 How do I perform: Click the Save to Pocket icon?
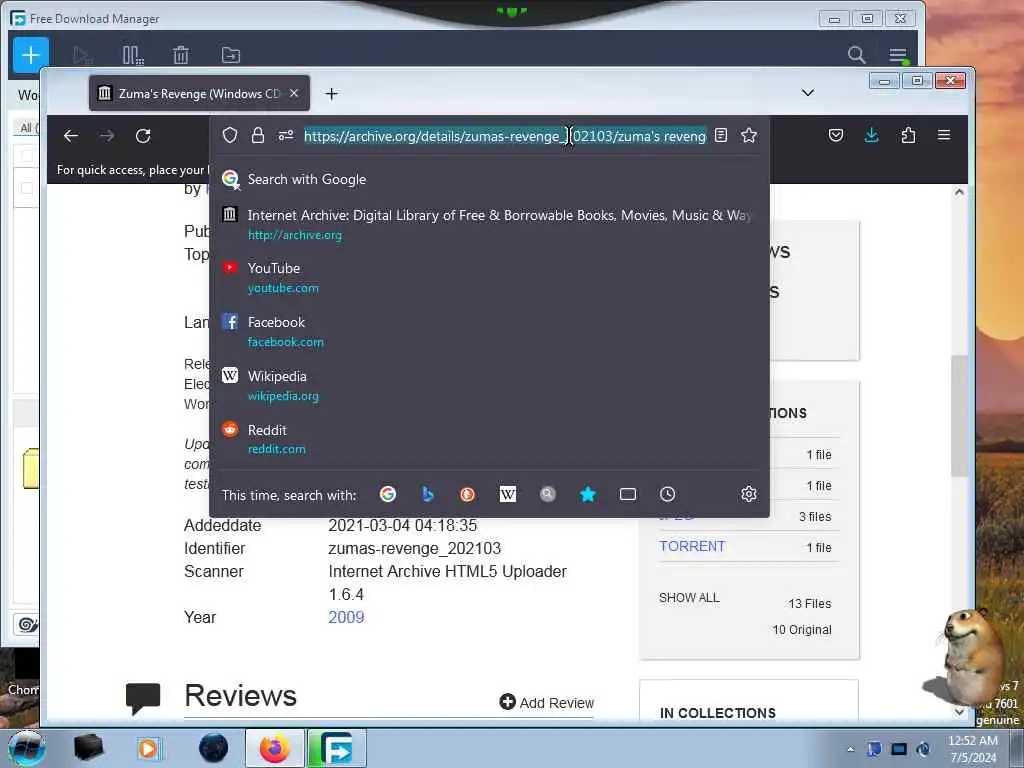click(836, 135)
